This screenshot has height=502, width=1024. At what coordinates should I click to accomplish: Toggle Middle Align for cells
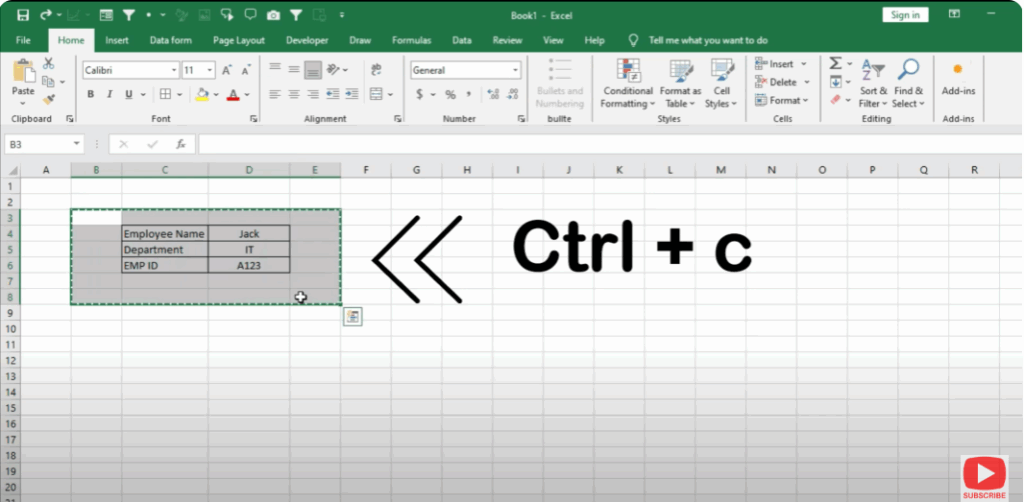point(294,69)
